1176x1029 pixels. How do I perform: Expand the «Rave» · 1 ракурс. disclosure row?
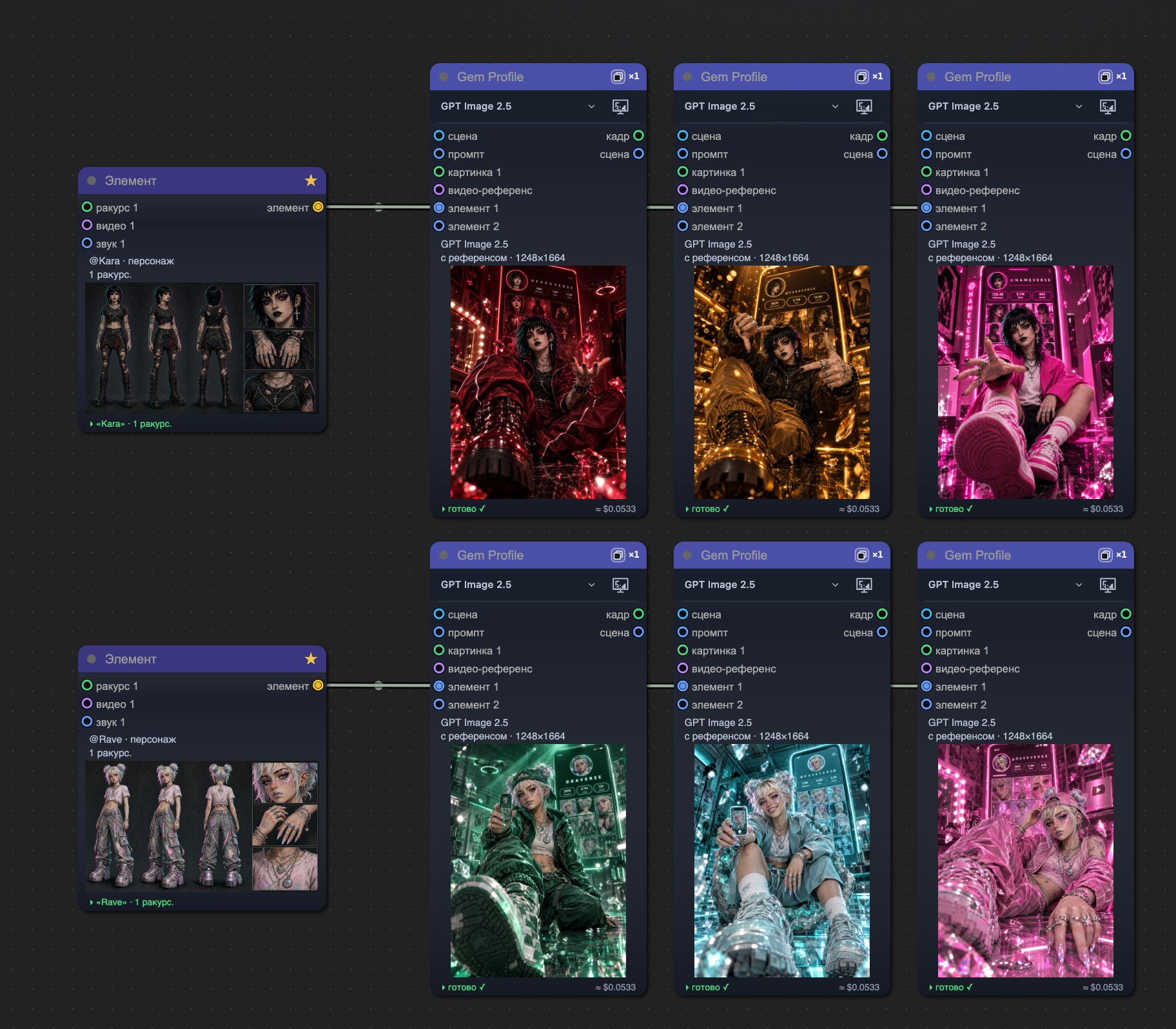click(132, 902)
